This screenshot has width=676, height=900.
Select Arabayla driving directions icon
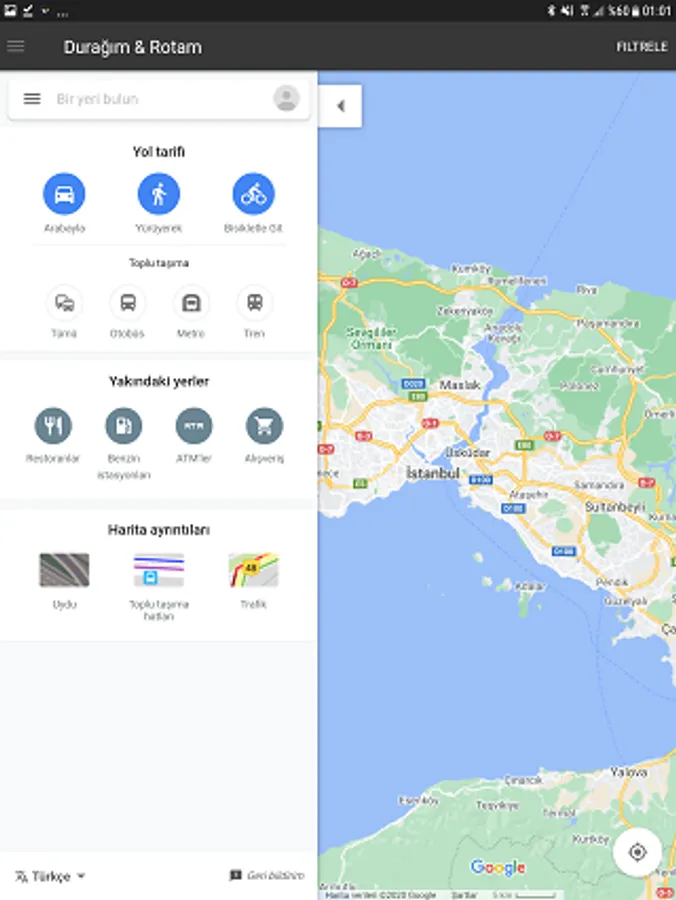tap(64, 194)
